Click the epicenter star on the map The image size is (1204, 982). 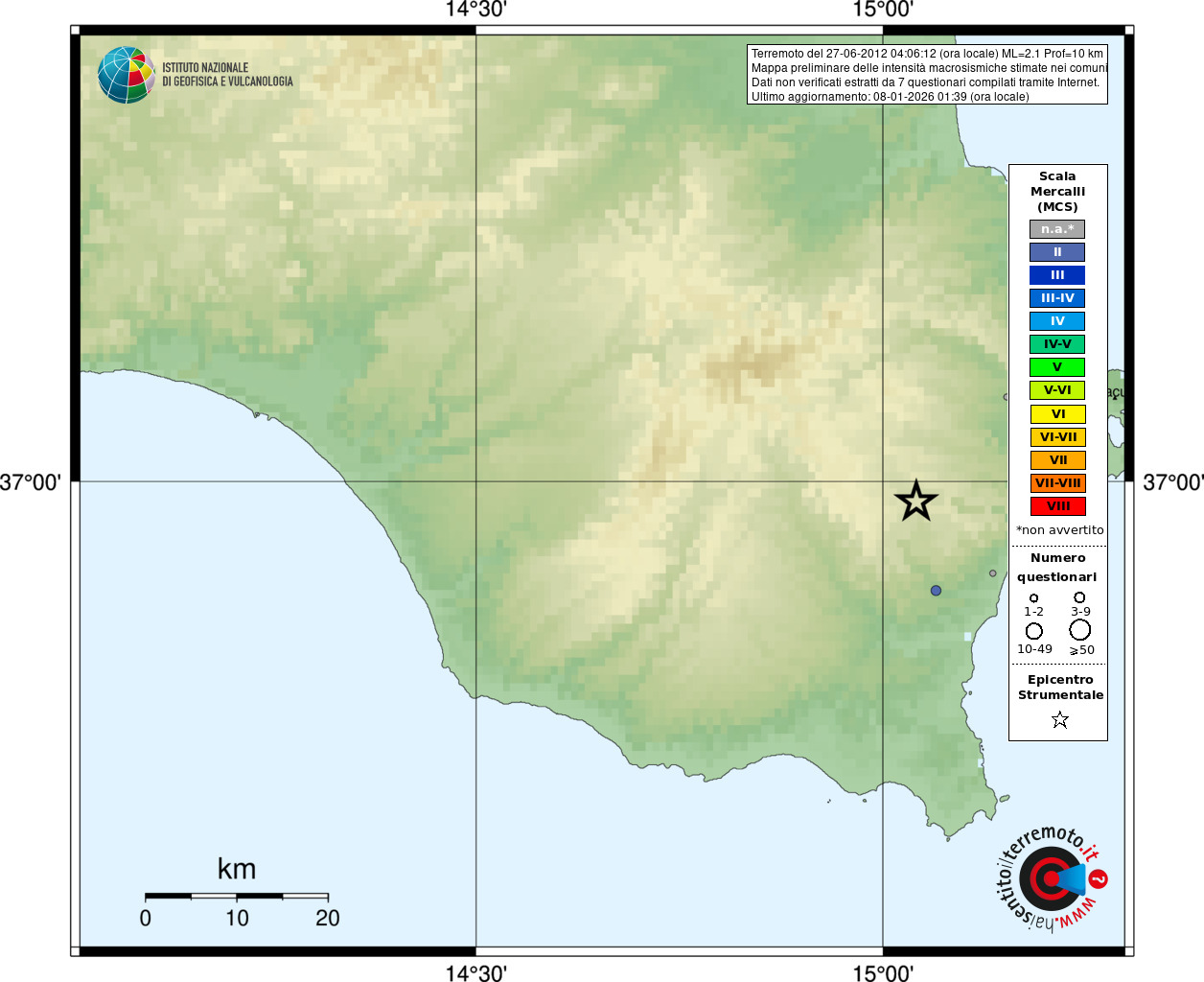point(915,501)
